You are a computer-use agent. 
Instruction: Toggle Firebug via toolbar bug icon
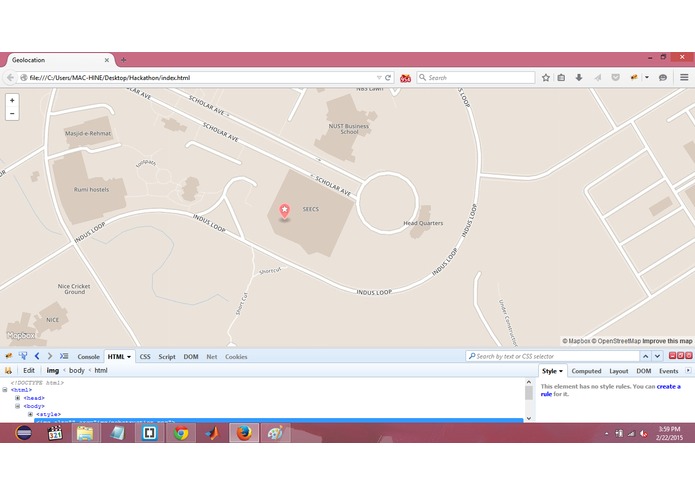[634, 78]
